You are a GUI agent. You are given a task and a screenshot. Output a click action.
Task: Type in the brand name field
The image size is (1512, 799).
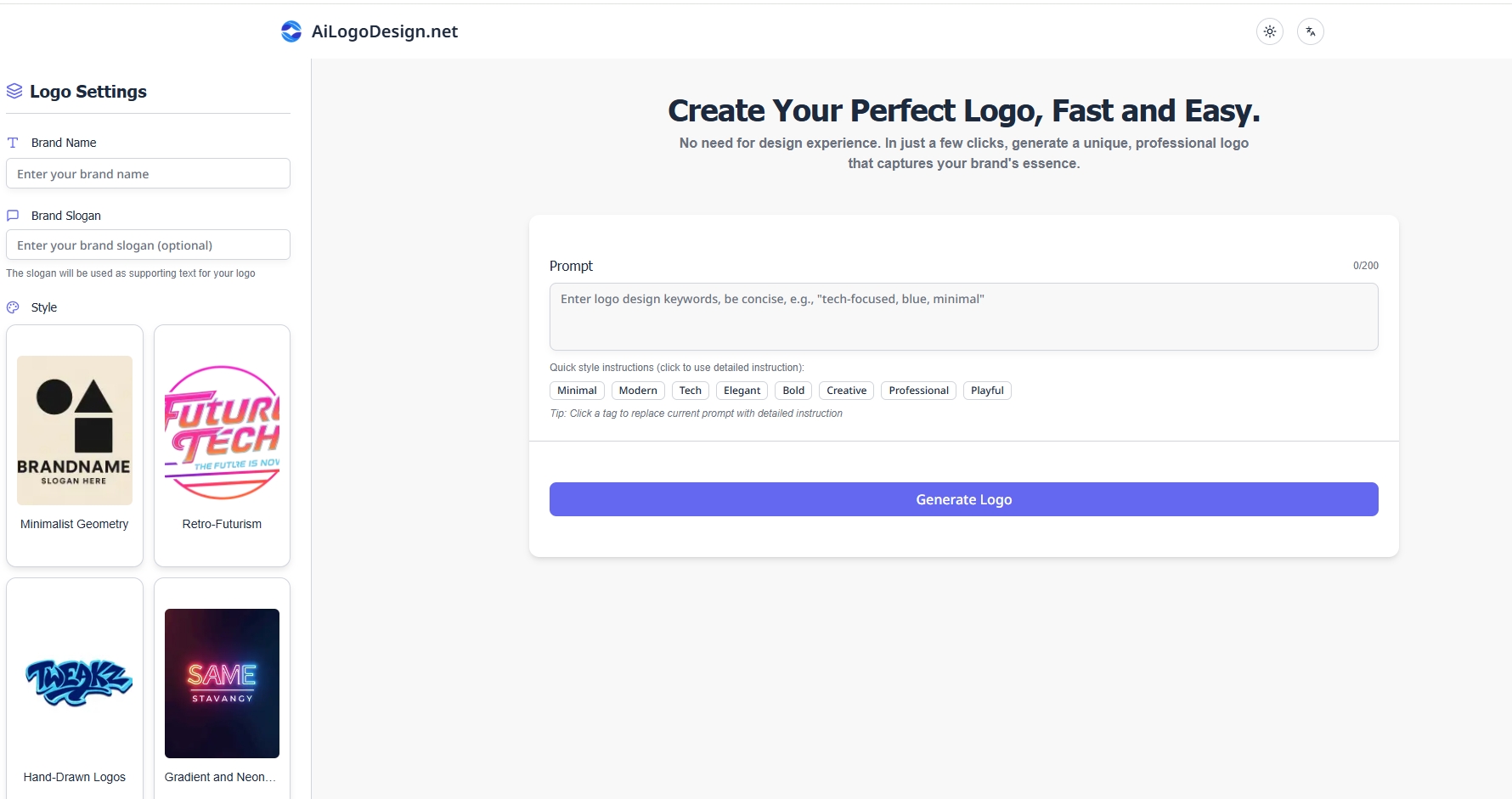[148, 174]
